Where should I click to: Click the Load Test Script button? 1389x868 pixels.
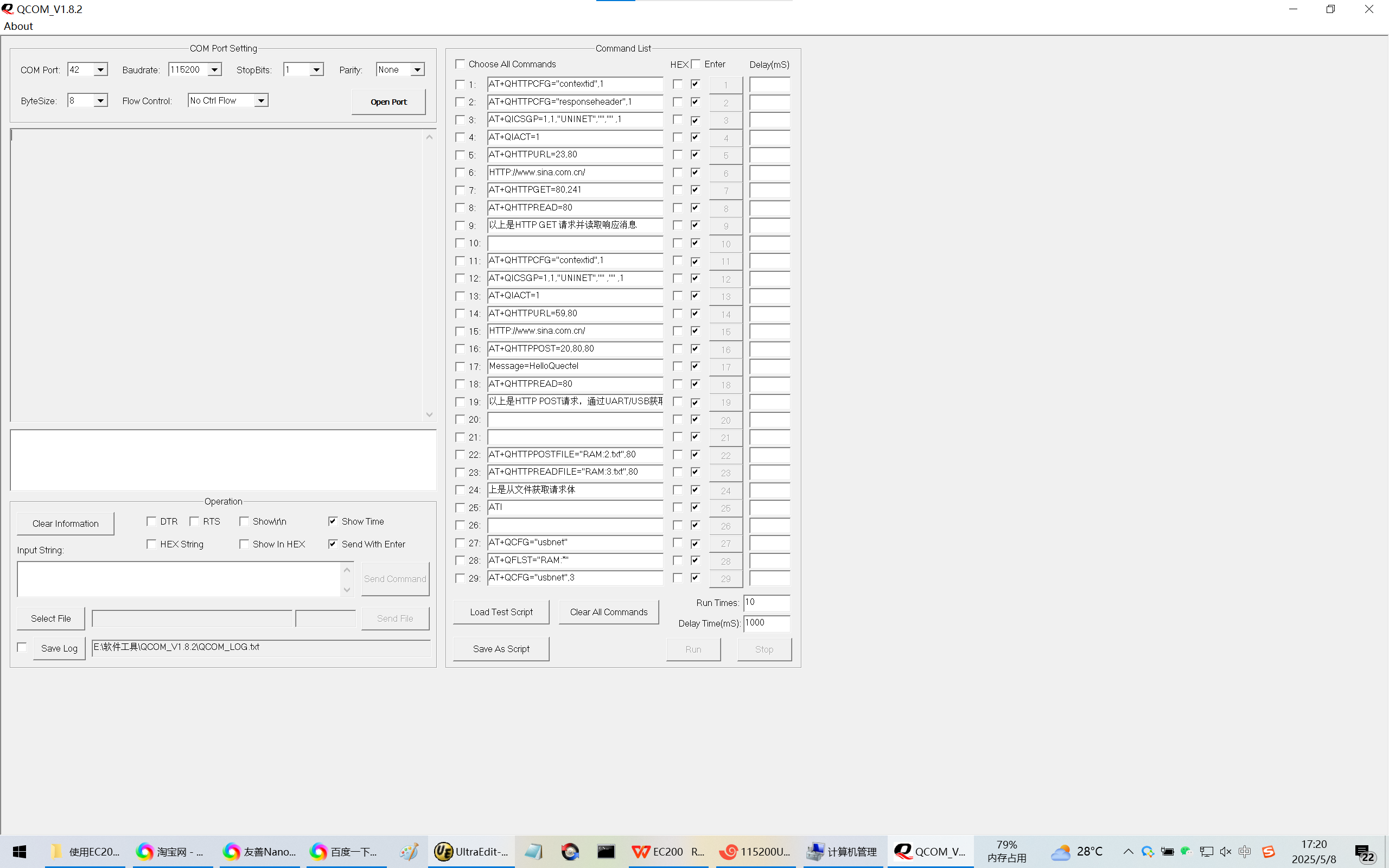(500, 612)
